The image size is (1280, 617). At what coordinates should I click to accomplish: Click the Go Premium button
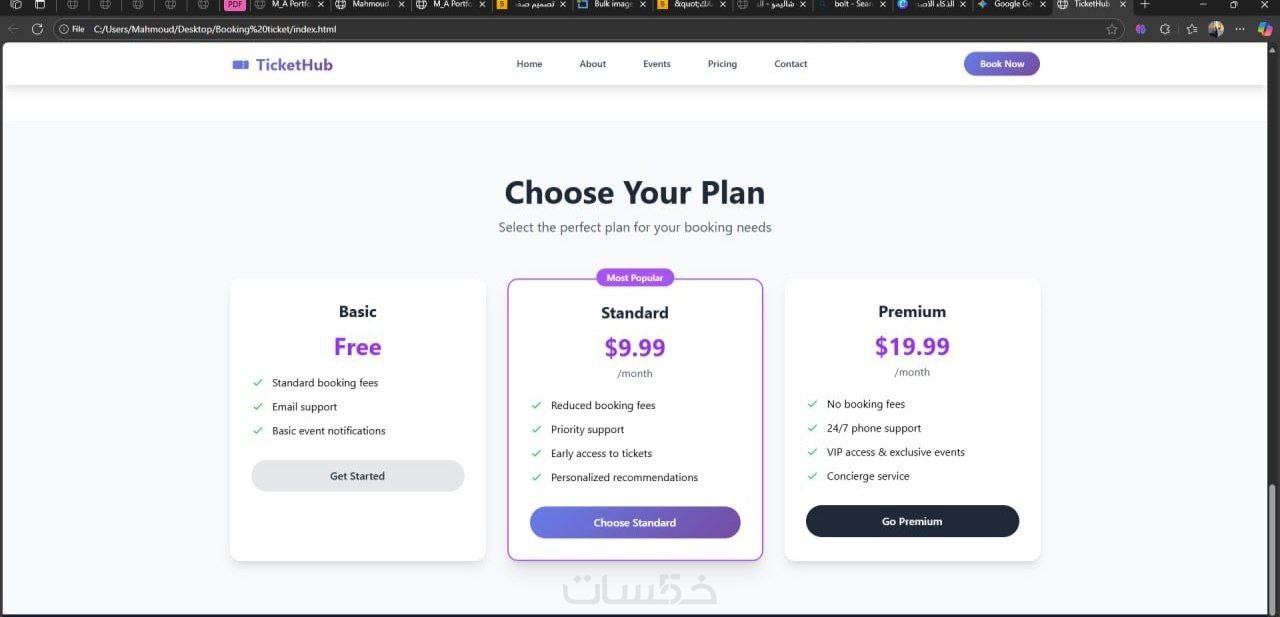pyautogui.click(x=912, y=521)
